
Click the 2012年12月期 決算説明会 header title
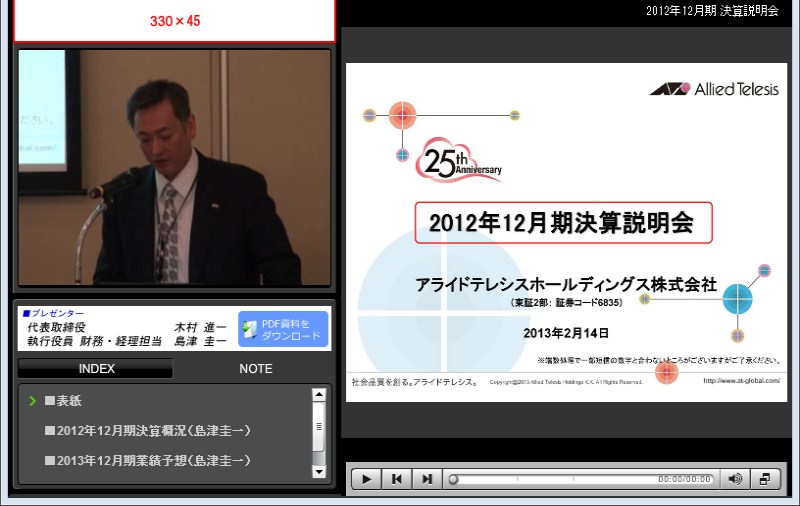712,11
